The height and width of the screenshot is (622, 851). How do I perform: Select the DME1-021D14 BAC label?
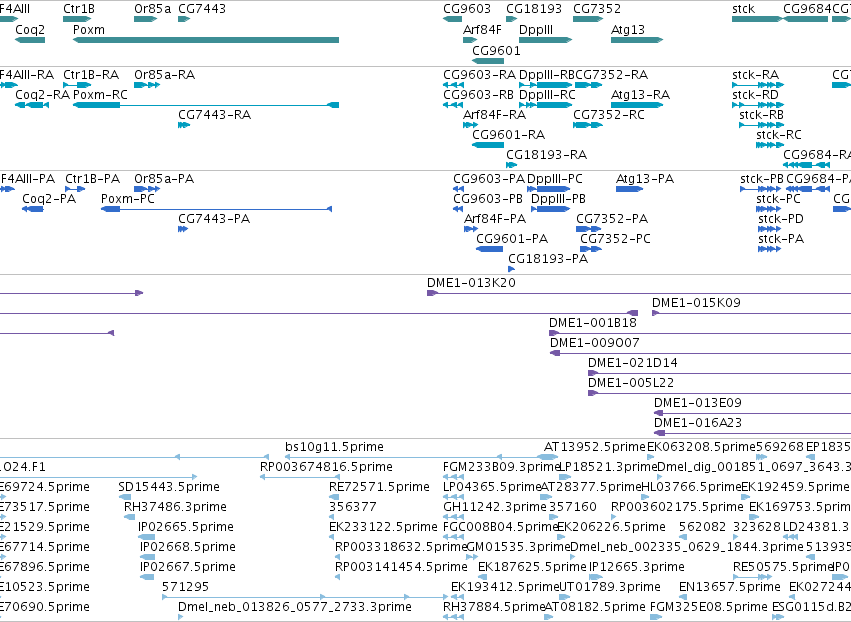[633, 364]
